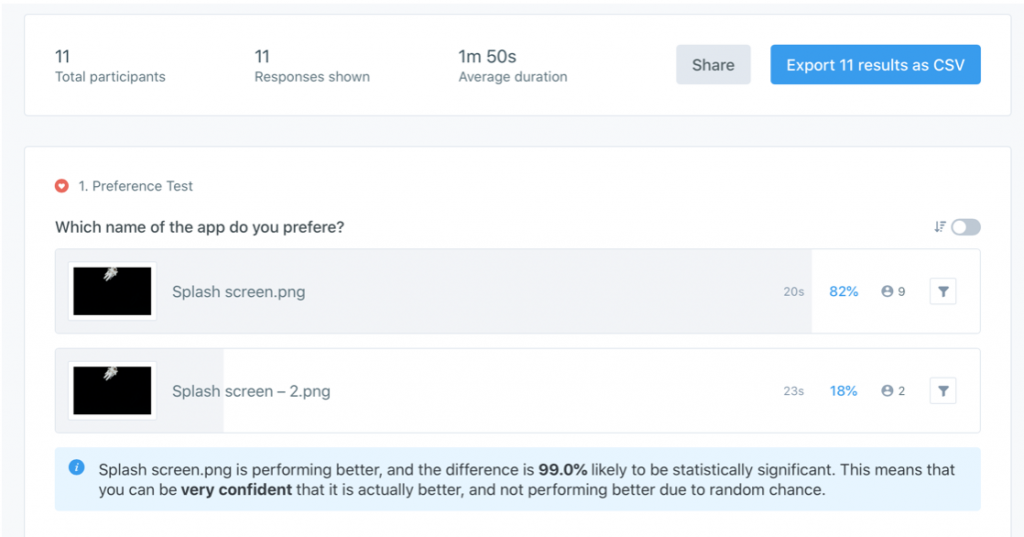Select the Splash screen.png file name
1024x537 pixels.
[x=238, y=292]
